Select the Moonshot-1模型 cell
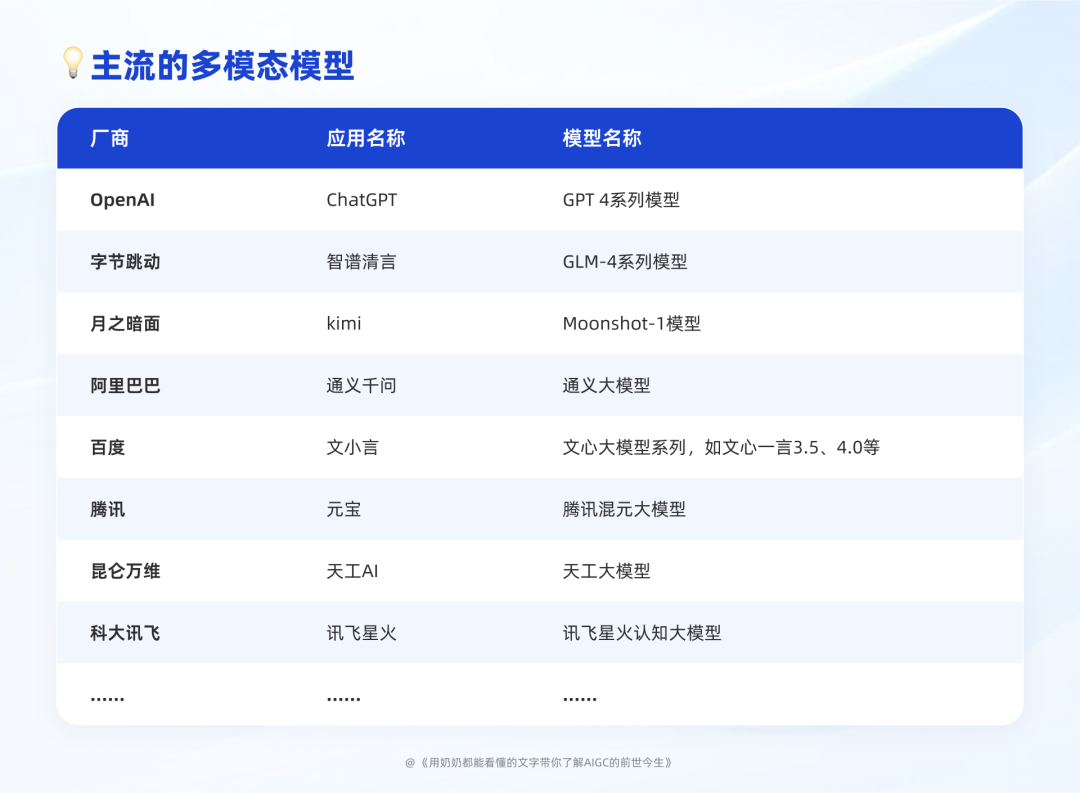Image resolution: width=1080 pixels, height=793 pixels. click(x=632, y=324)
